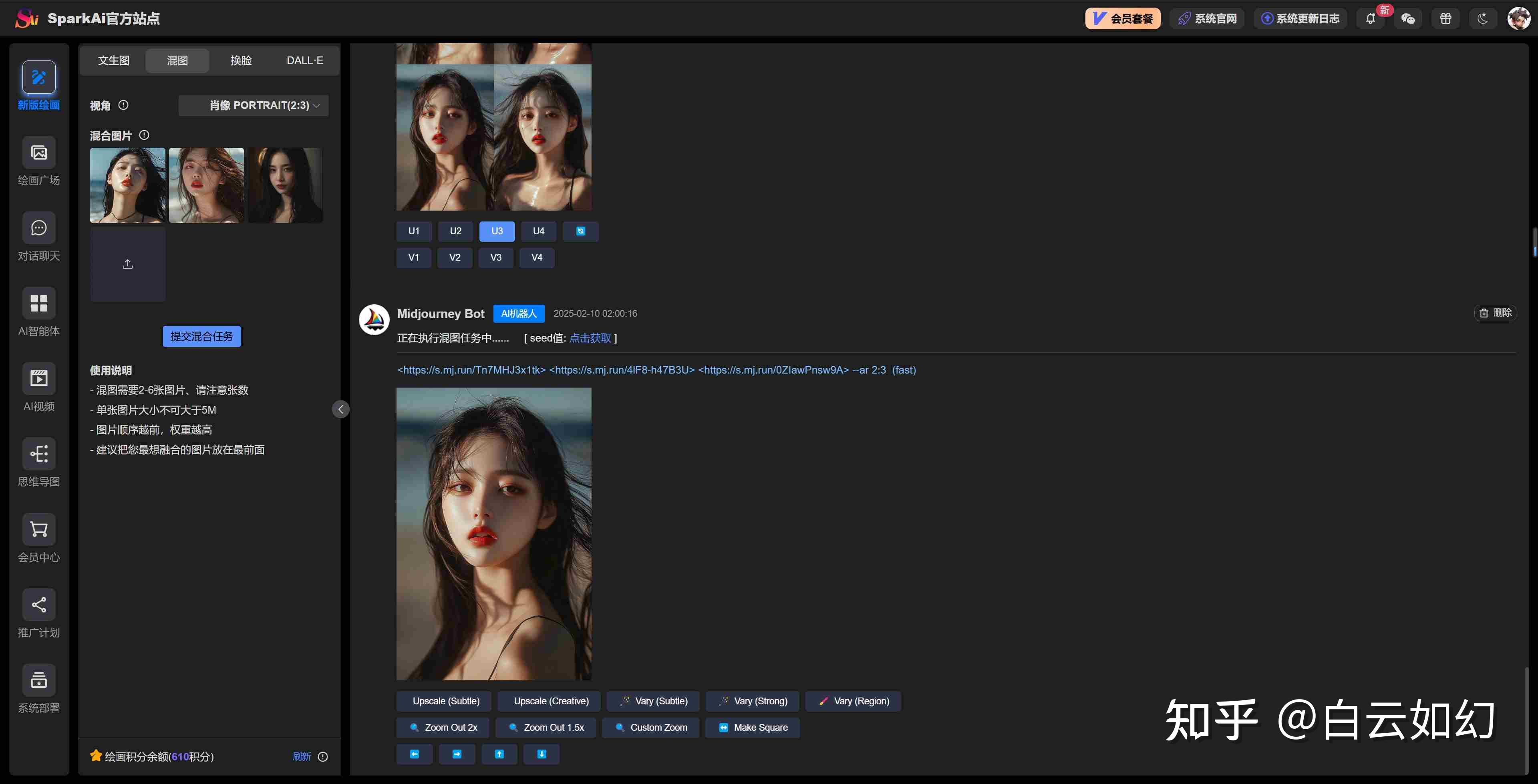1538x784 pixels.
Task: Click Custom Zoom button
Action: 651,727
